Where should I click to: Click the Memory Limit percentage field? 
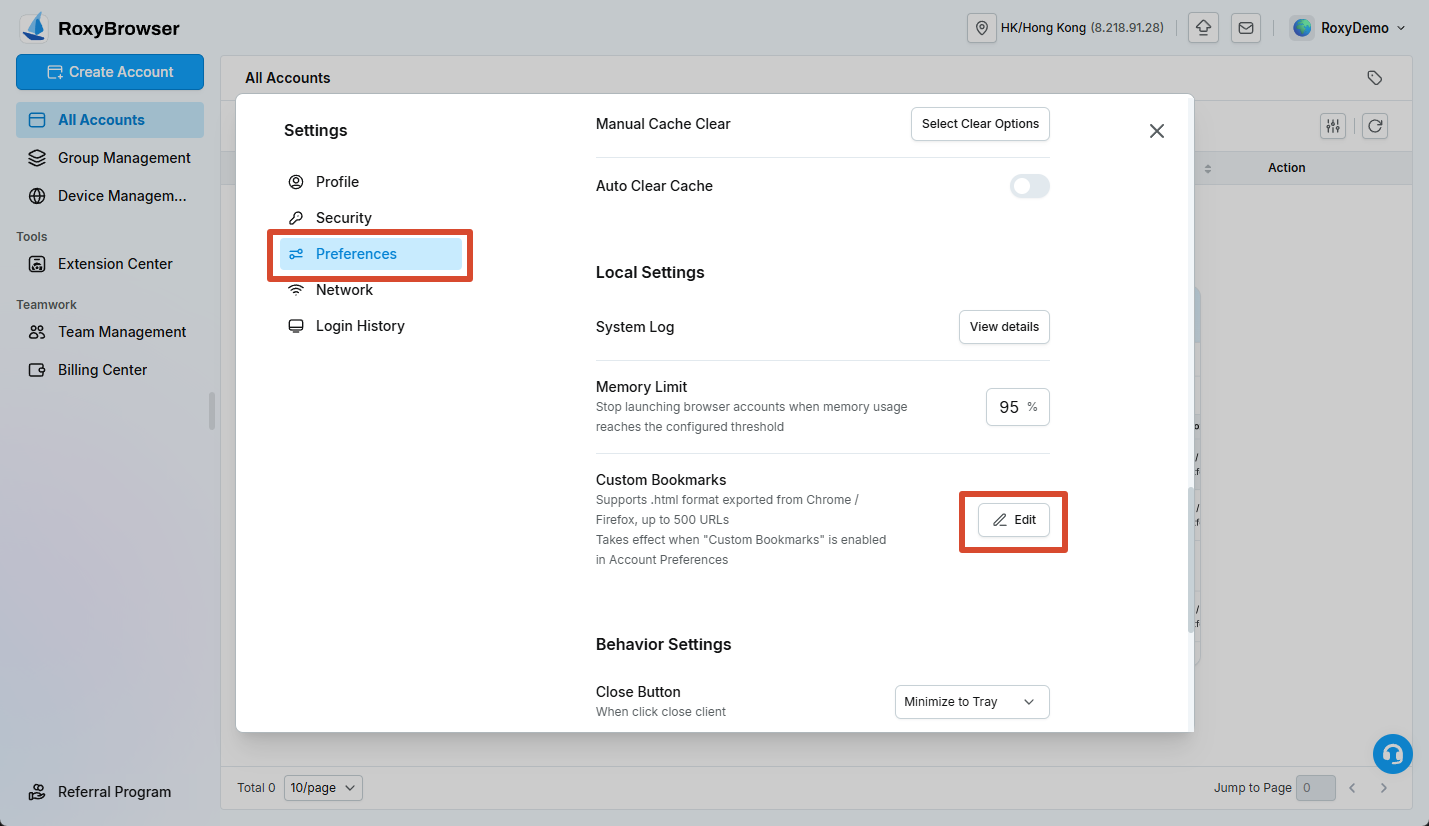1018,407
